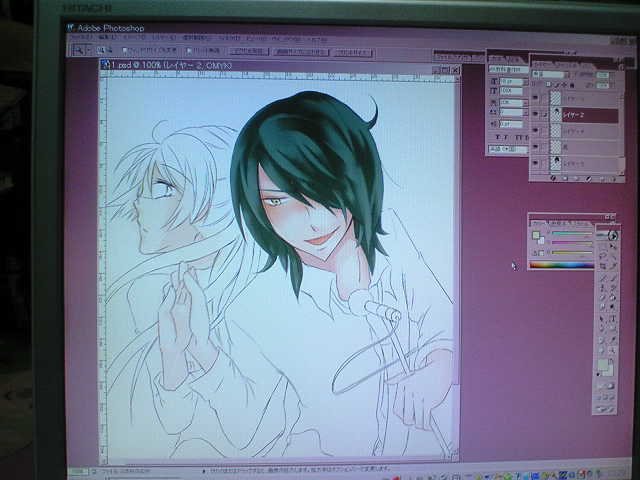Click the zoom-out magnifier in the options bar
Screen dimensions: 640x480
[109, 50]
